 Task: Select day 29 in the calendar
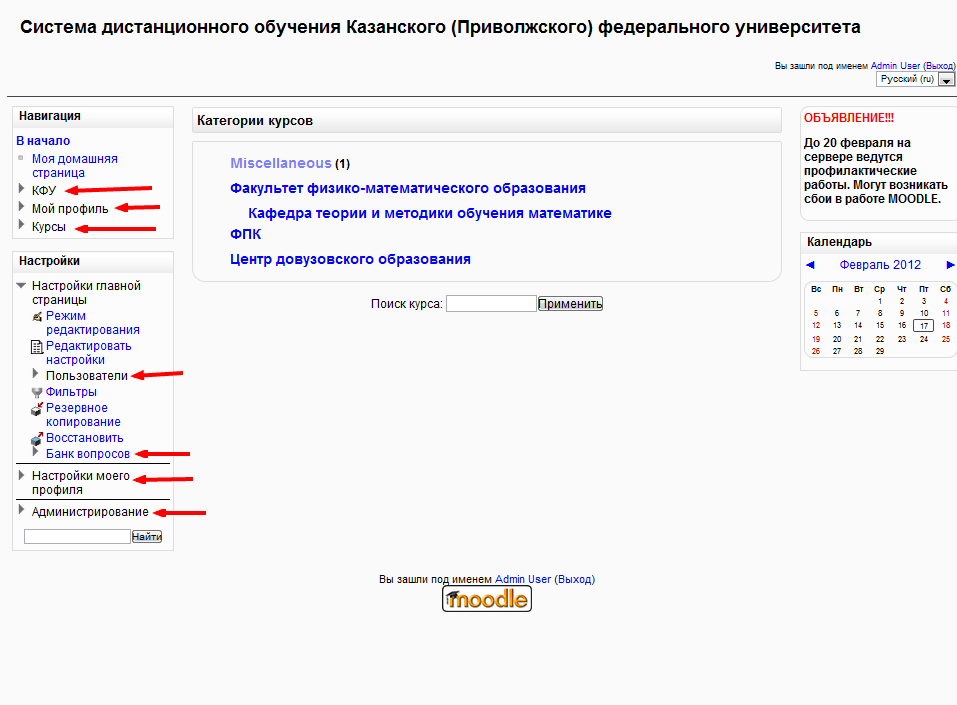pyautogui.click(x=879, y=351)
